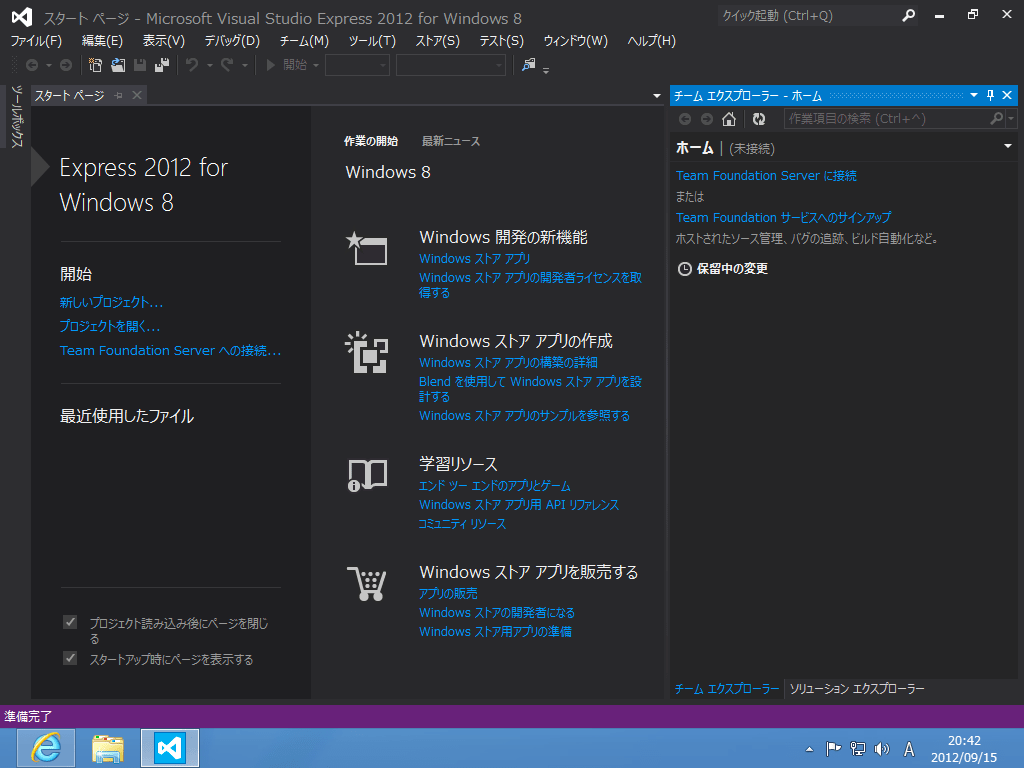The image size is (1024, 768).
Task: Click Team Explorer Back arrow icon
Action: [685, 119]
